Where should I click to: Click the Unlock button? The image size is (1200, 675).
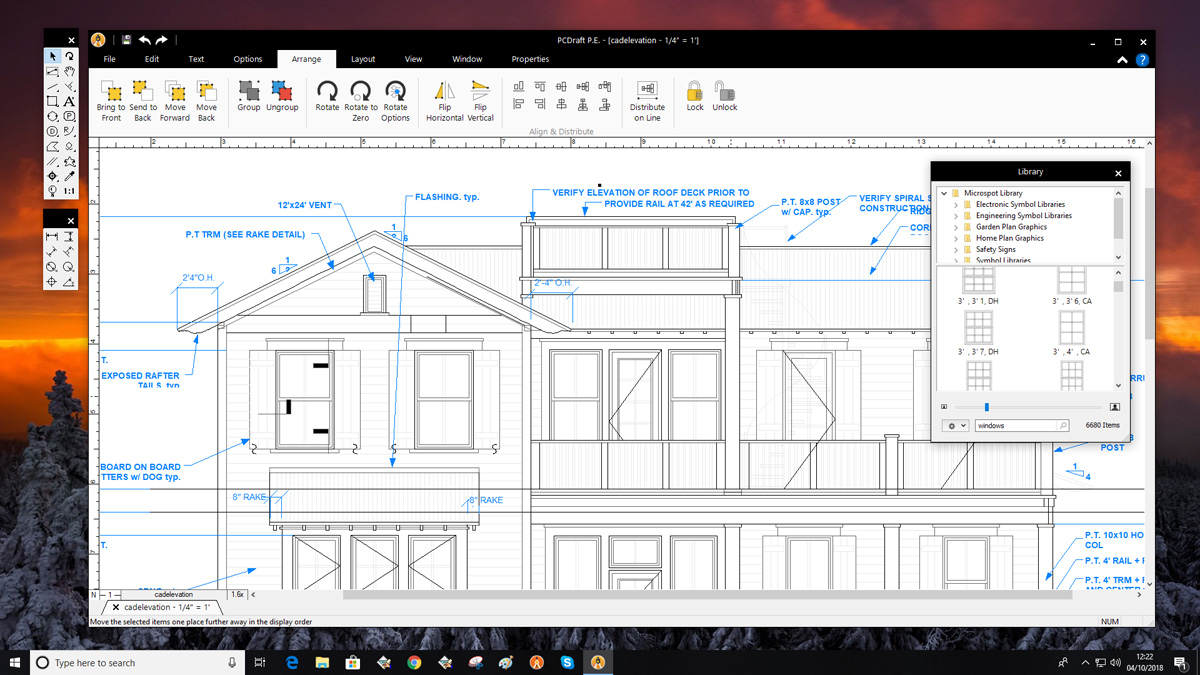pyautogui.click(x=724, y=92)
